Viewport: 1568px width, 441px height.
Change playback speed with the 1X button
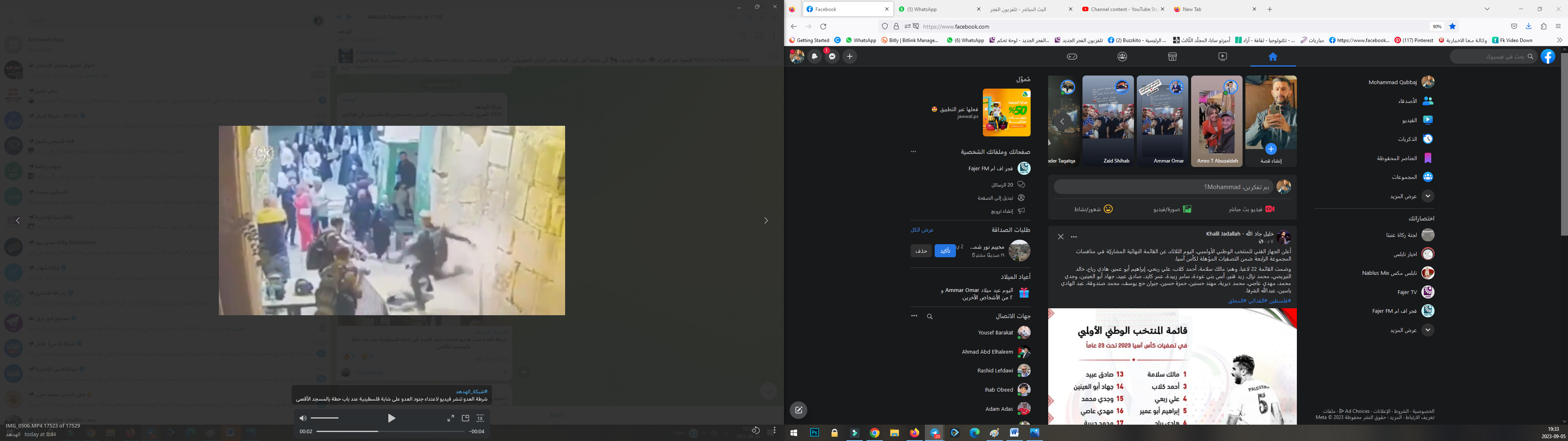coord(480,418)
